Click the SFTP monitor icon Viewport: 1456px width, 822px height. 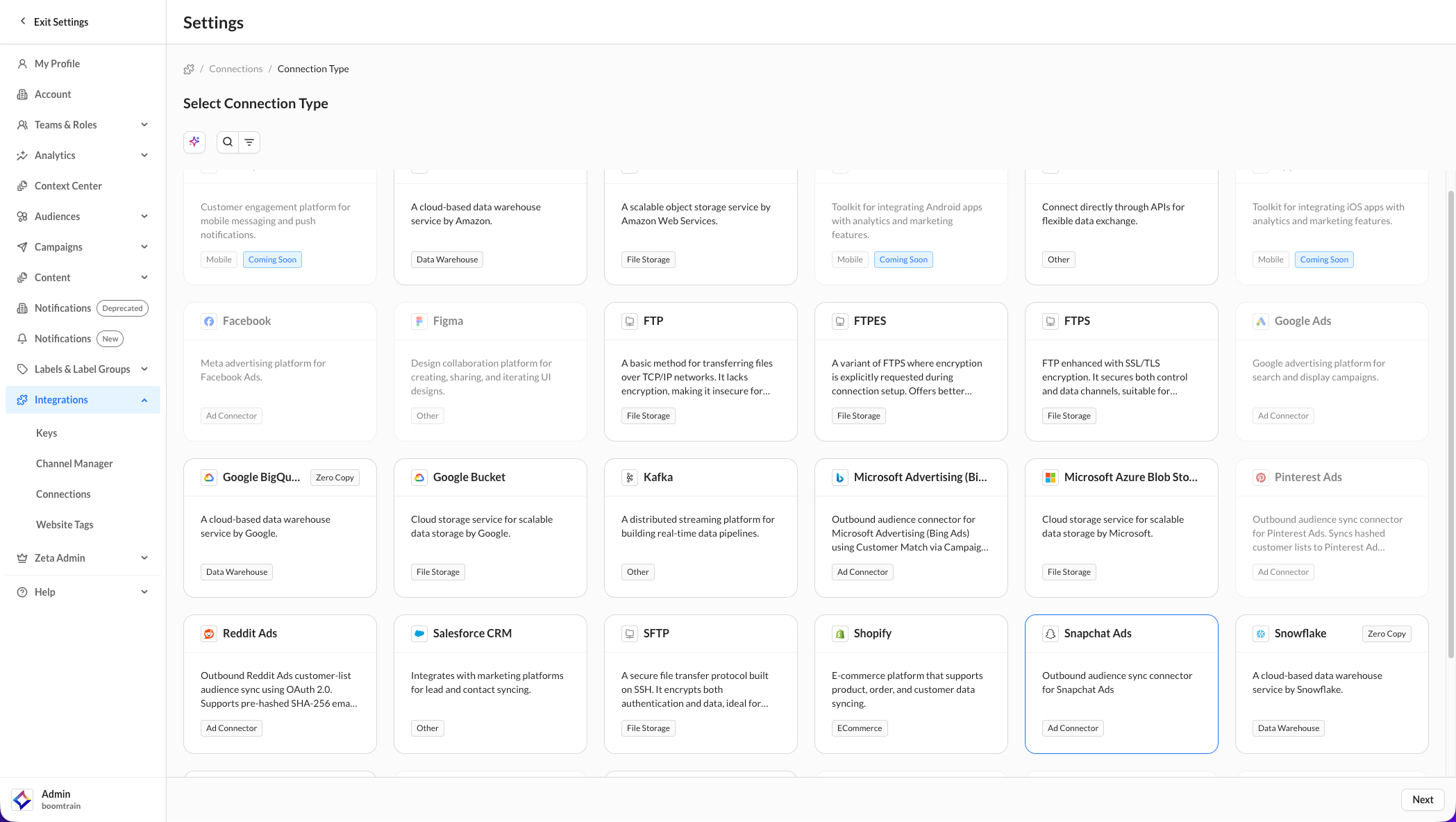pyautogui.click(x=630, y=633)
